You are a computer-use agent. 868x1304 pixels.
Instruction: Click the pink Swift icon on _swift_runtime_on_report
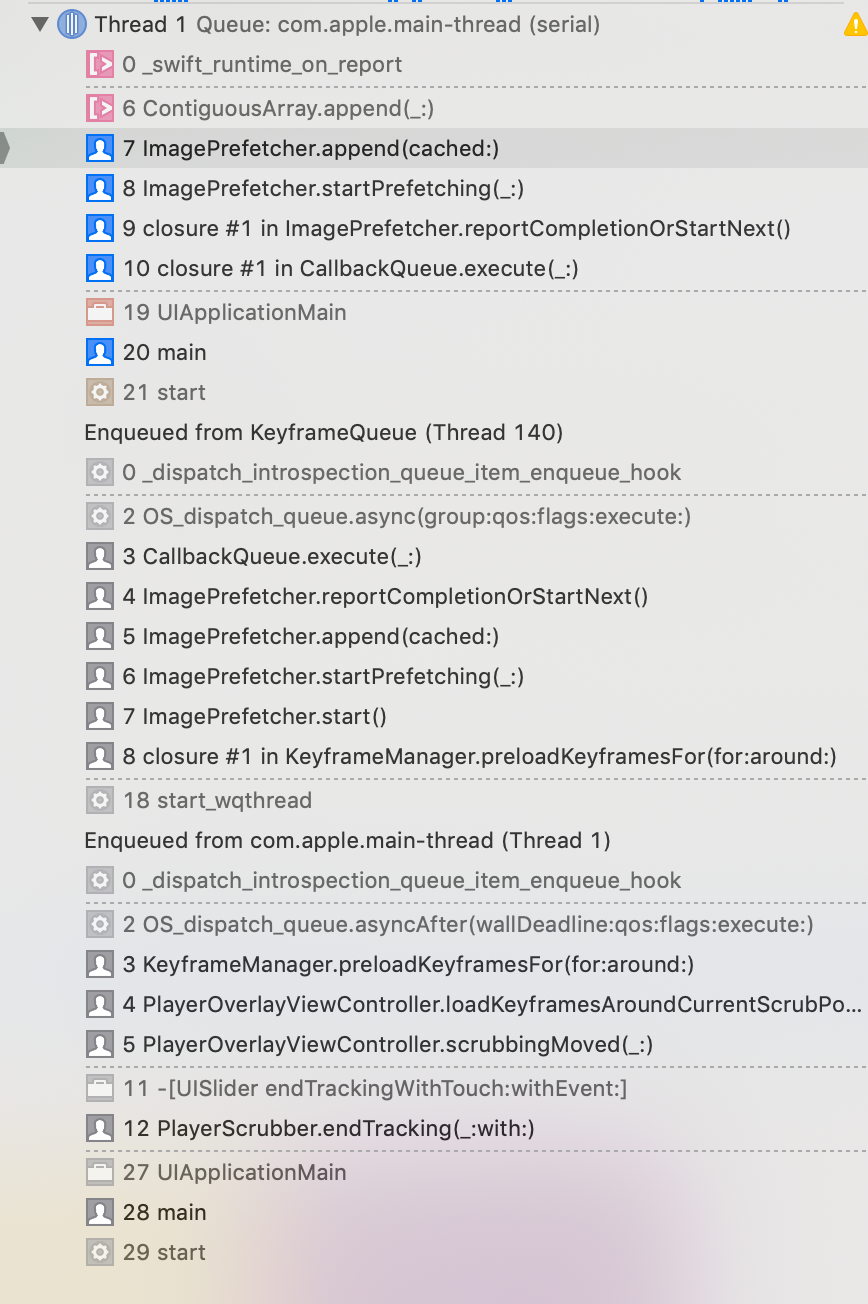(100, 64)
